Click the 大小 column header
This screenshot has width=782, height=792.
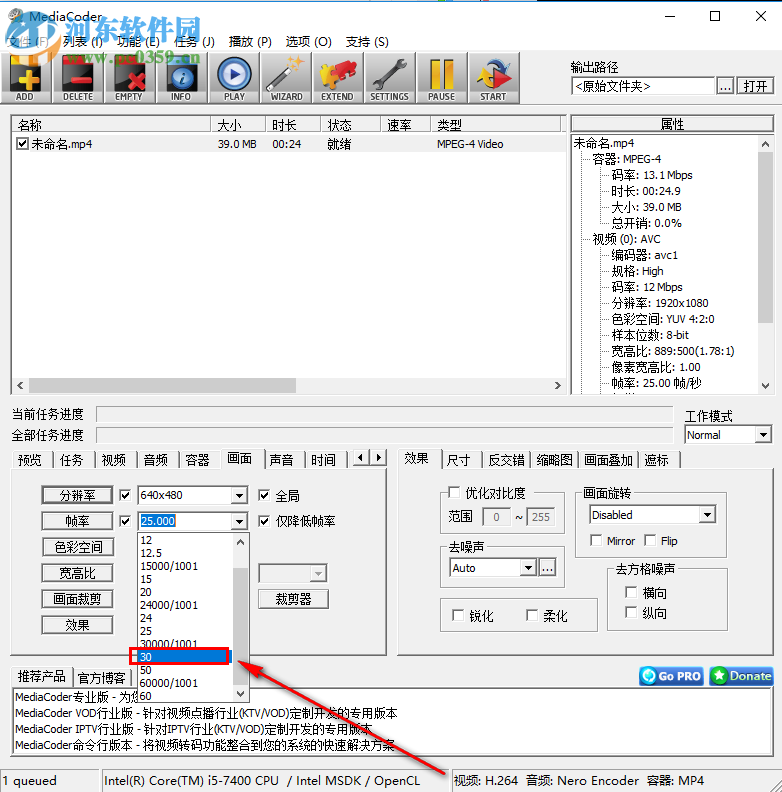pos(238,125)
